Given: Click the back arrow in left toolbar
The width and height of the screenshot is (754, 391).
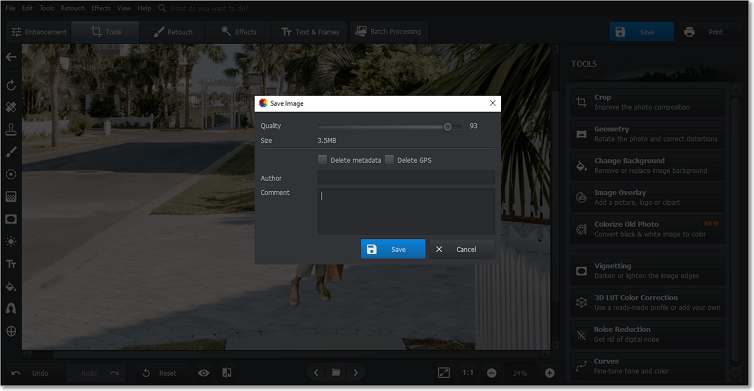Looking at the screenshot, I should click(11, 57).
